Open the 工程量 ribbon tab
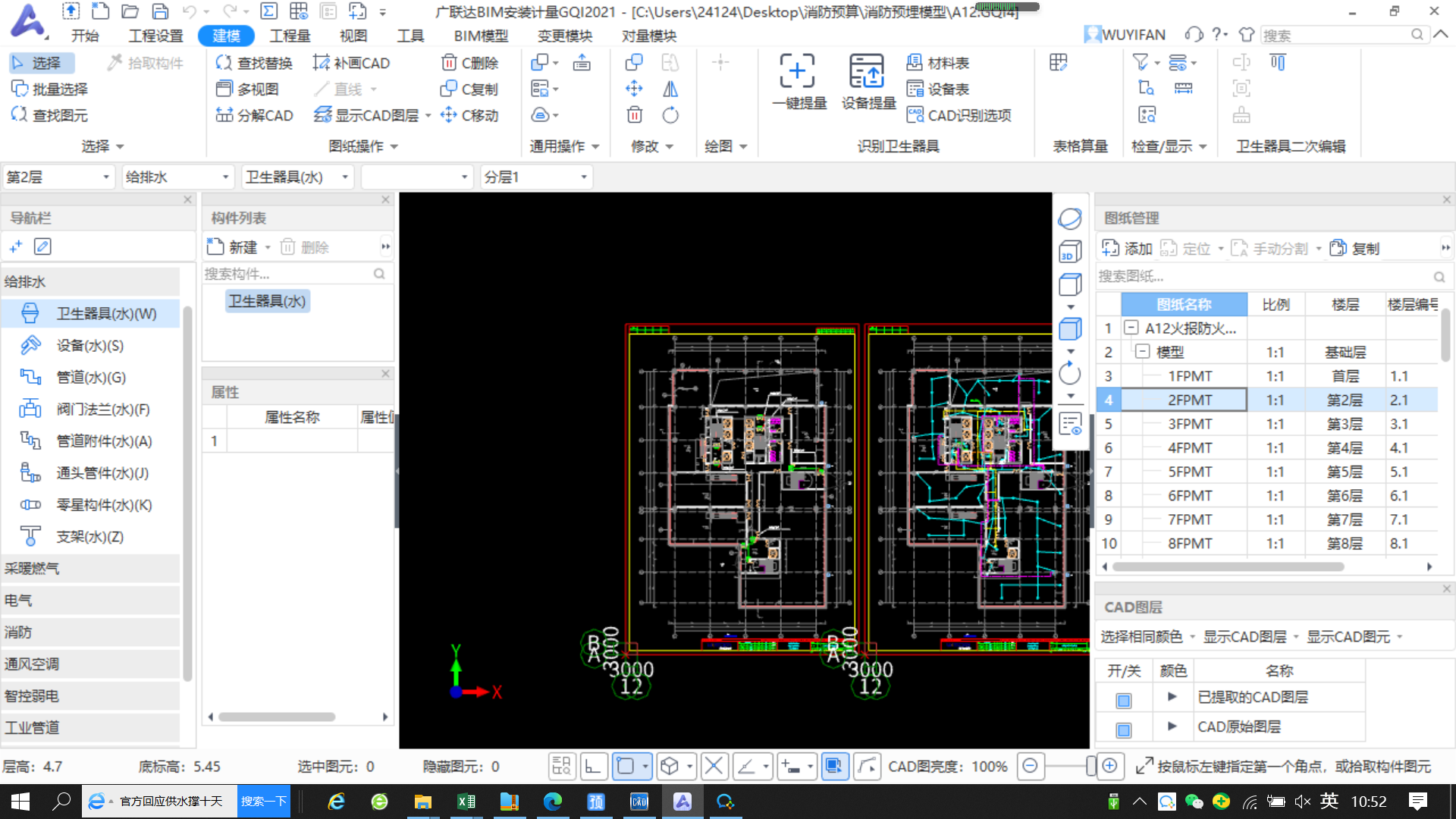The width and height of the screenshot is (1456, 819). click(290, 36)
